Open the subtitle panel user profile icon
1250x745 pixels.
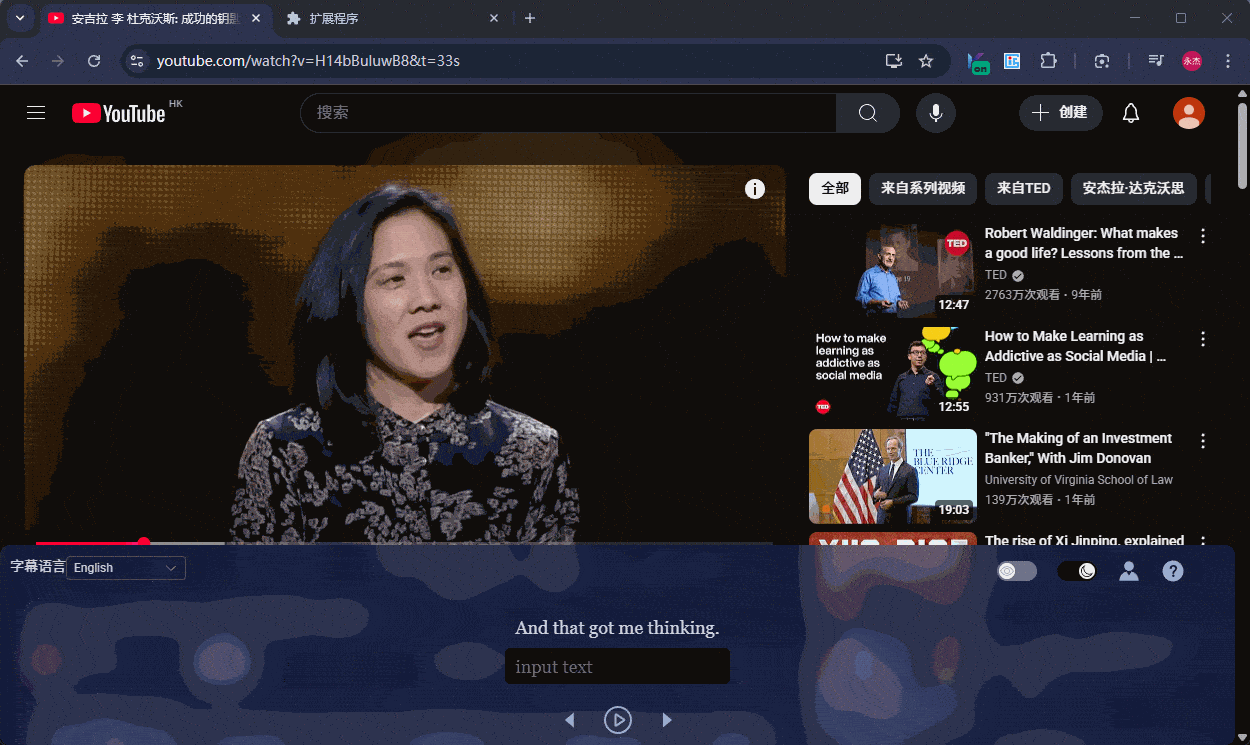[1129, 571]
